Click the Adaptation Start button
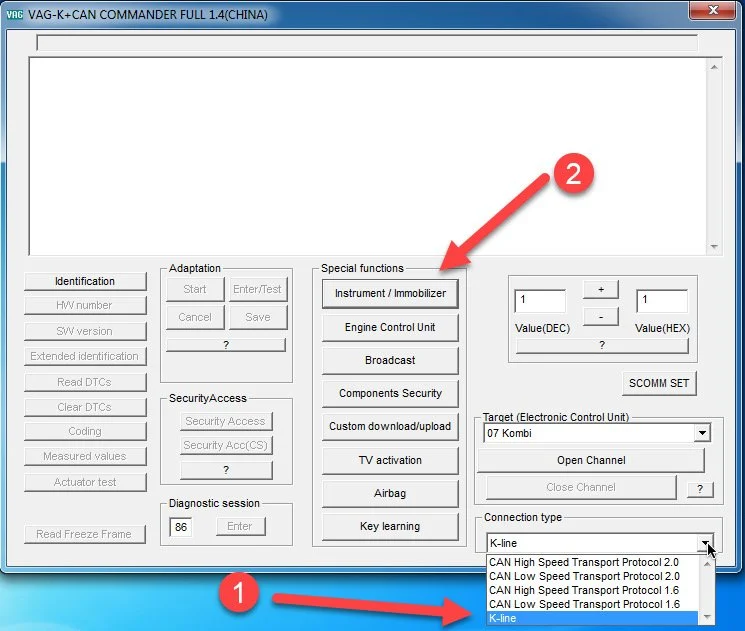Viewport: 745px width, 631px height. [x=195, y=289]
